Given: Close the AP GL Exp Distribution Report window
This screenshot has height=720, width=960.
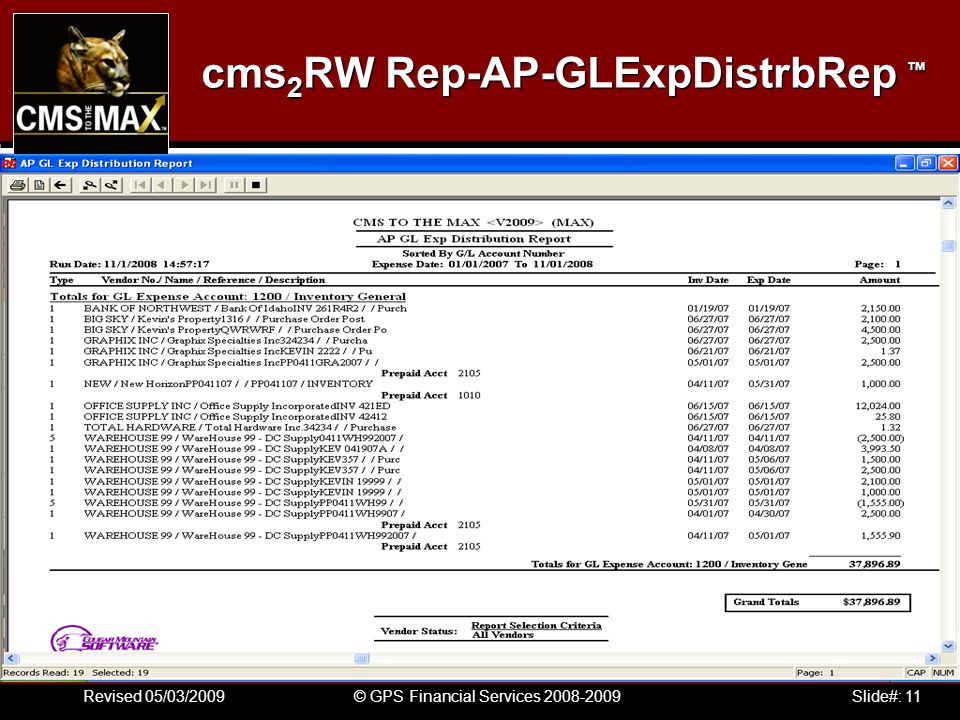Looking at the screenshot, I should [948, 163].
